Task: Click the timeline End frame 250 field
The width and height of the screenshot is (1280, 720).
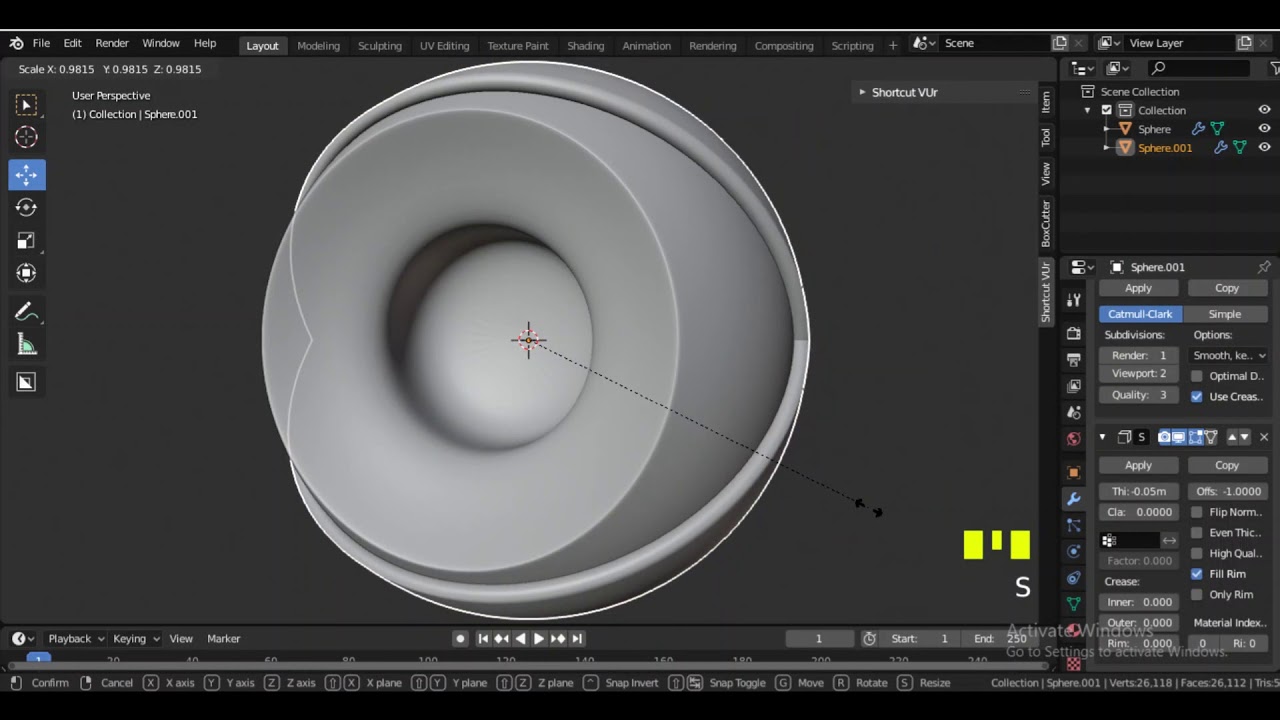Action: click(1000, 638)
